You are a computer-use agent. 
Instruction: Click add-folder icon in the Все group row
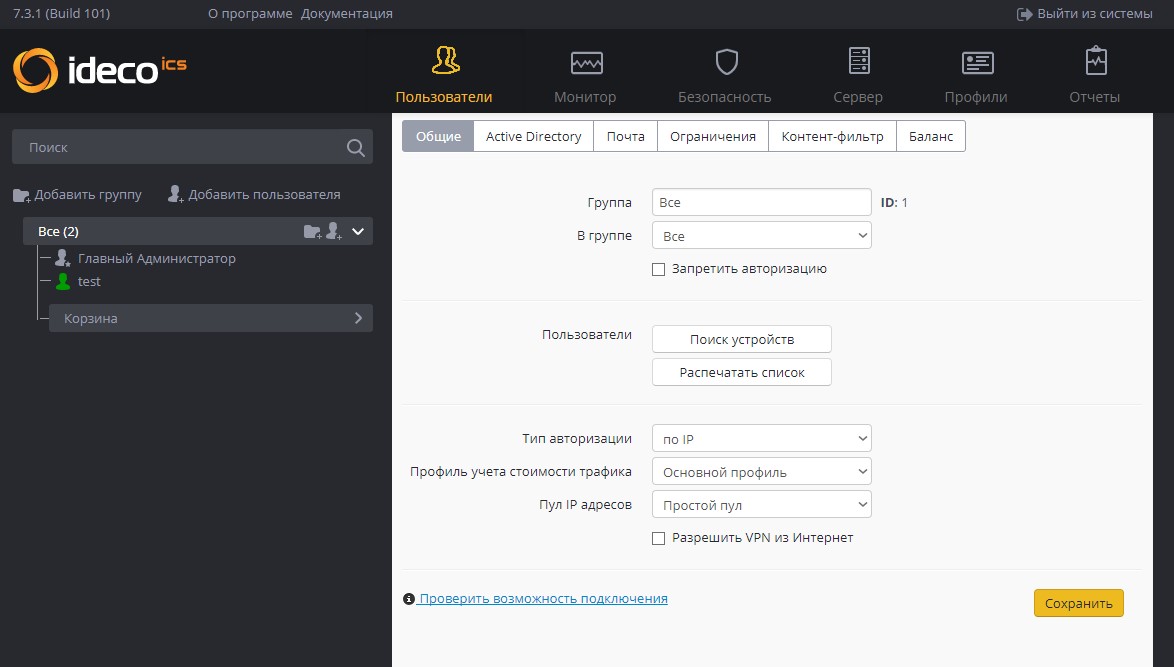pyautogui.click(x=312, y=232)
